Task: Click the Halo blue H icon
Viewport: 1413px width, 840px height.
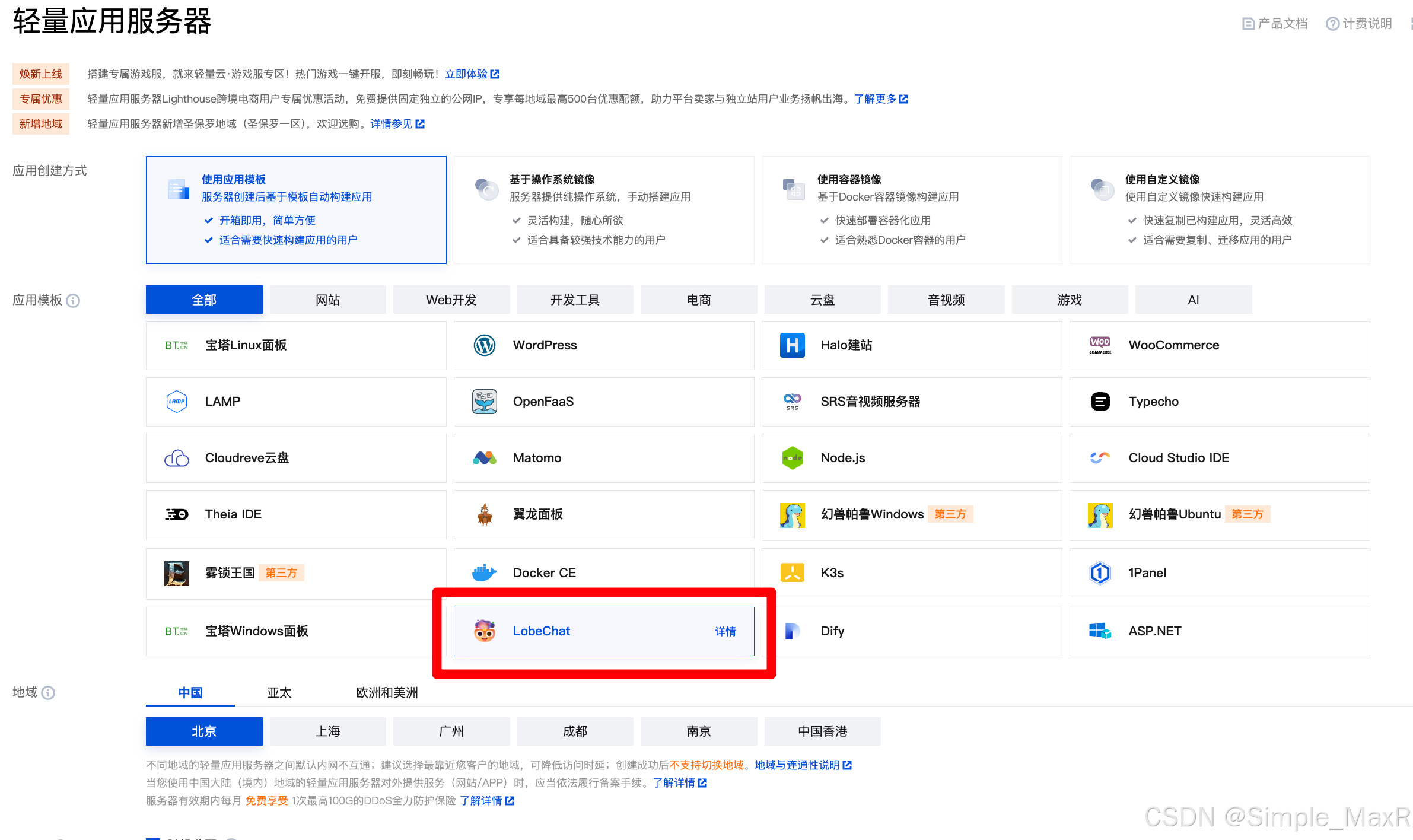Action: click(792, 345)
